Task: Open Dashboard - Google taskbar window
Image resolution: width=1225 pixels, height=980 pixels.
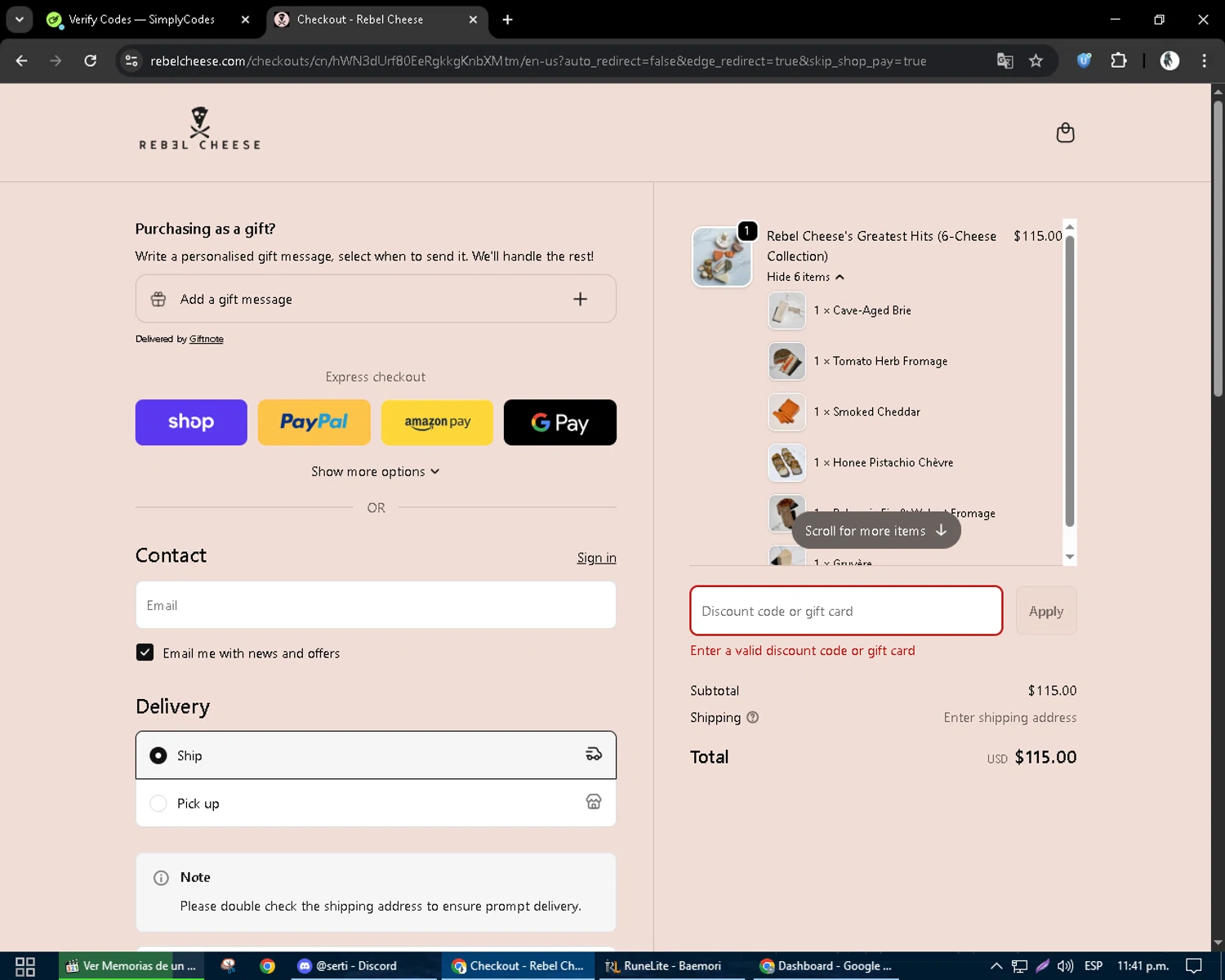Action: point(826,966)
